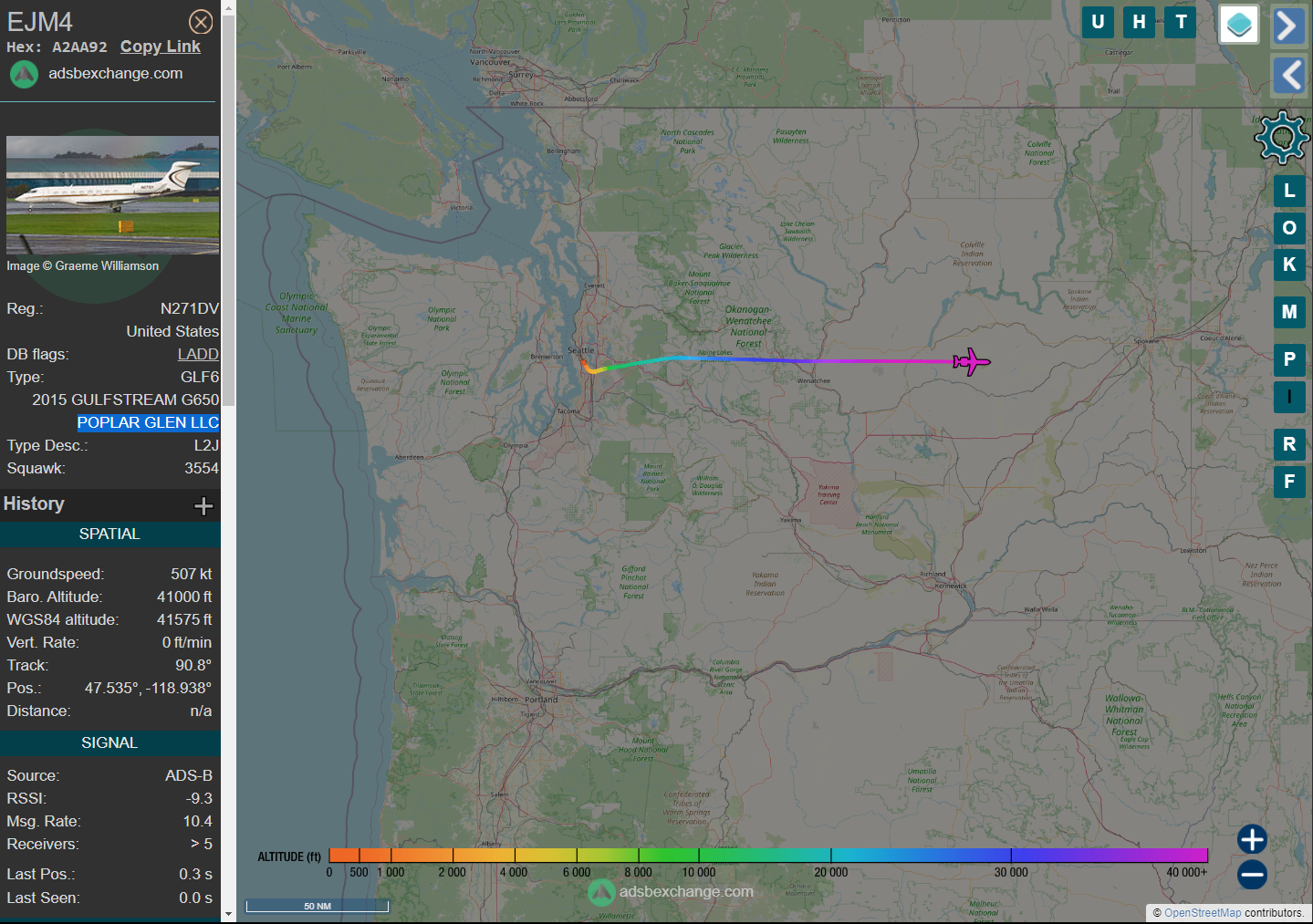The image size is (1313, 924).
Task: Click the right arrow sidebar button
Action: [x=1288, y=26]
